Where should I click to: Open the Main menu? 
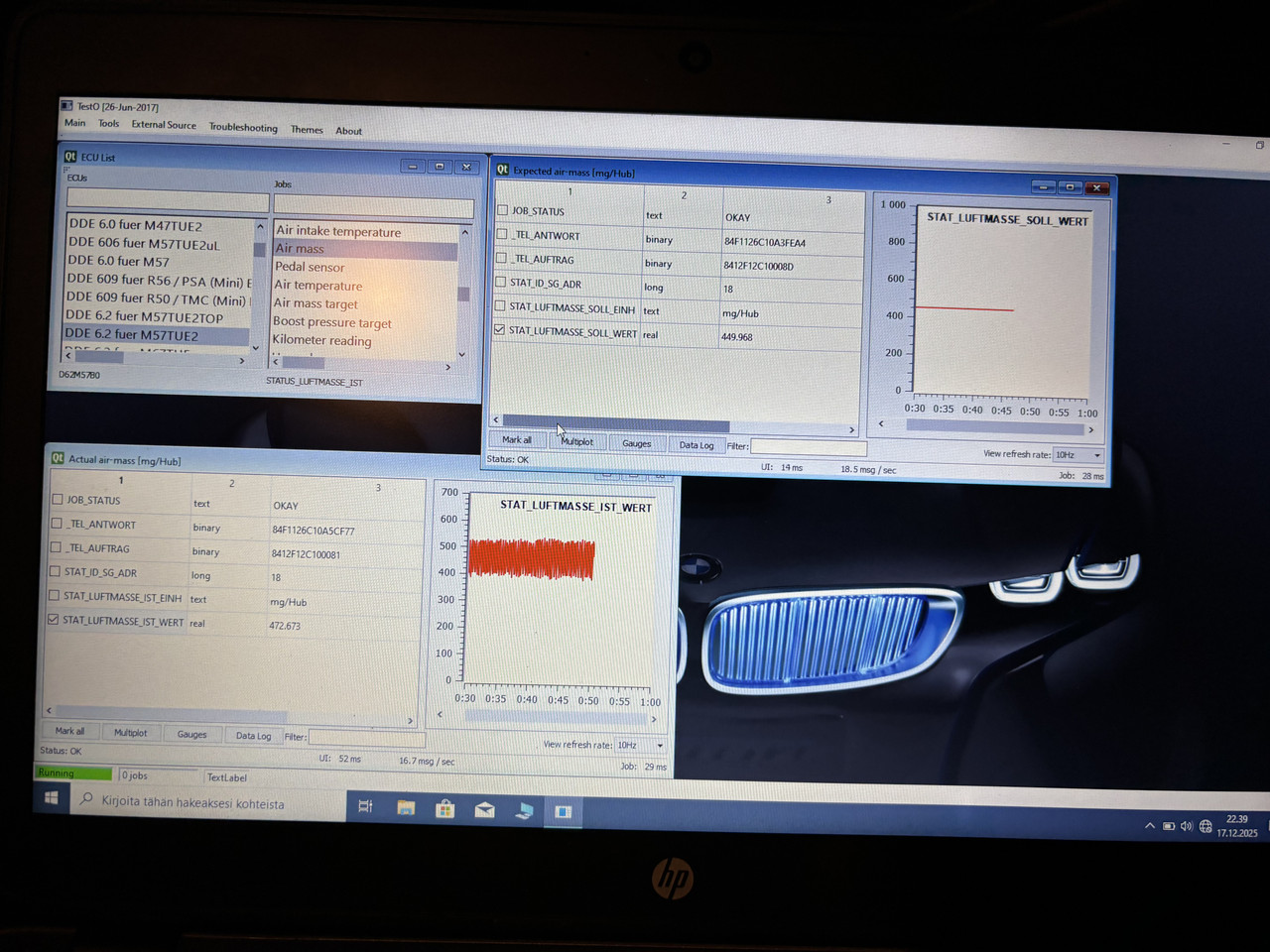74,123
